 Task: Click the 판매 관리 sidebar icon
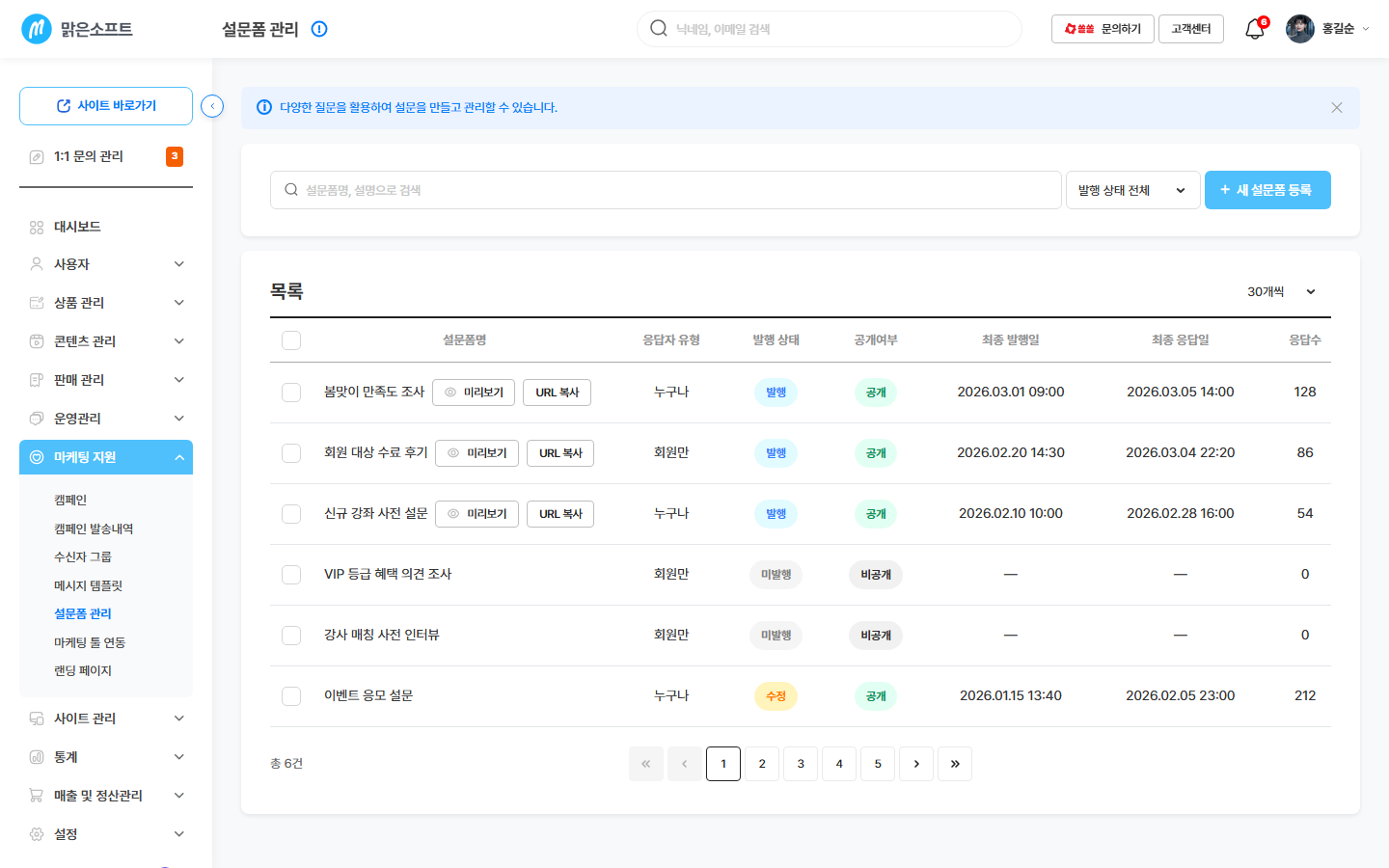tap(37, 380)
